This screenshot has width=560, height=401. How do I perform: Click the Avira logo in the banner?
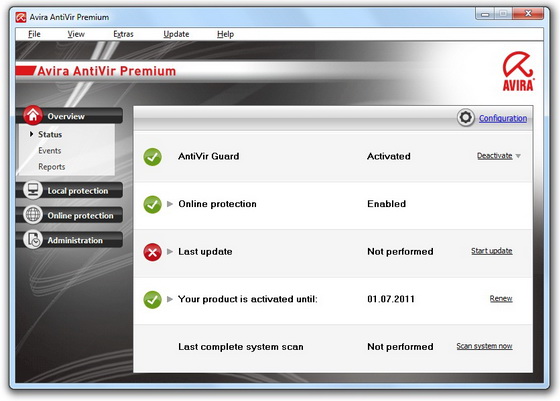point(518,71)
